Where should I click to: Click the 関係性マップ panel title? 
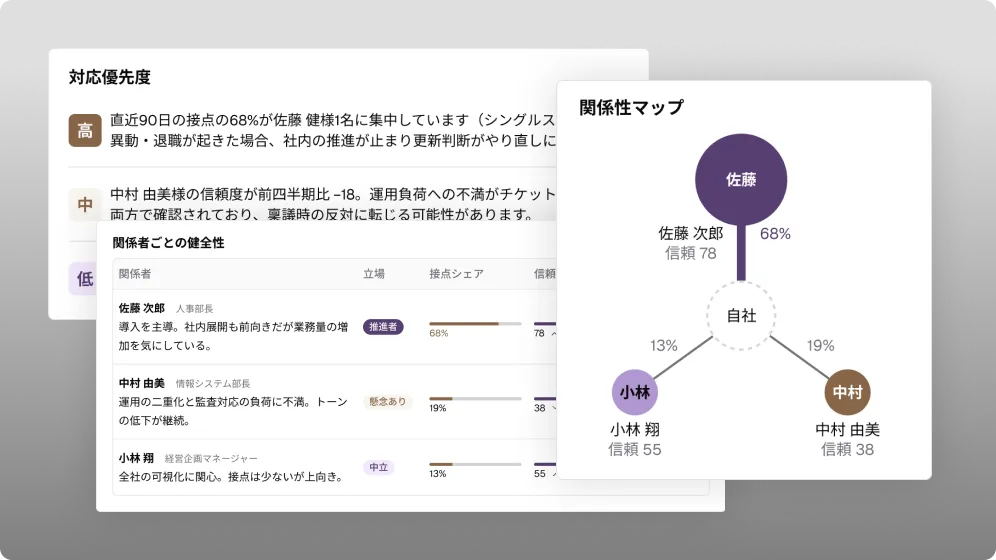(x=631, y=107)
